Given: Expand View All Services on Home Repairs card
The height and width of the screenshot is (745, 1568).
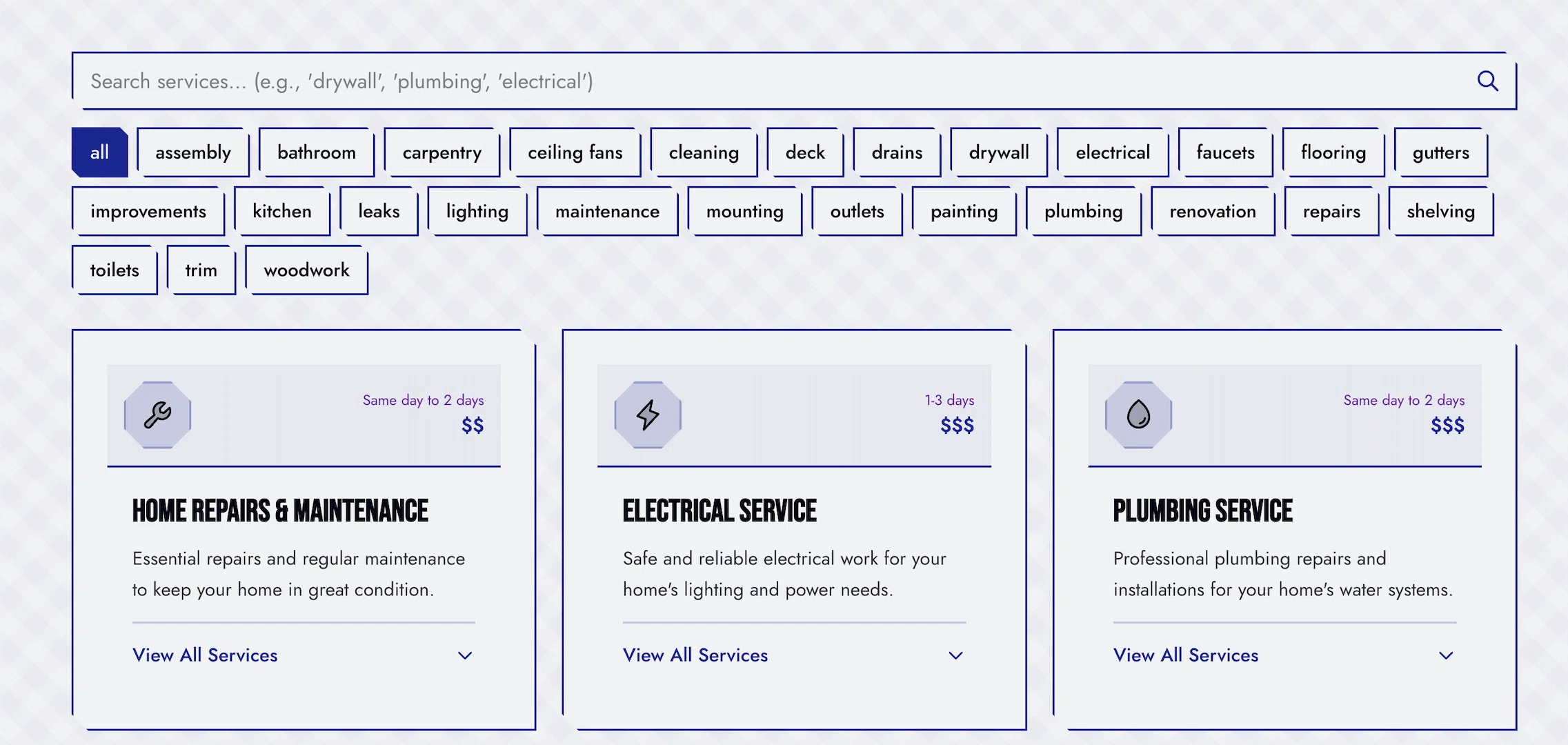Looking at the screenshot, I should (x=205, y=655).
